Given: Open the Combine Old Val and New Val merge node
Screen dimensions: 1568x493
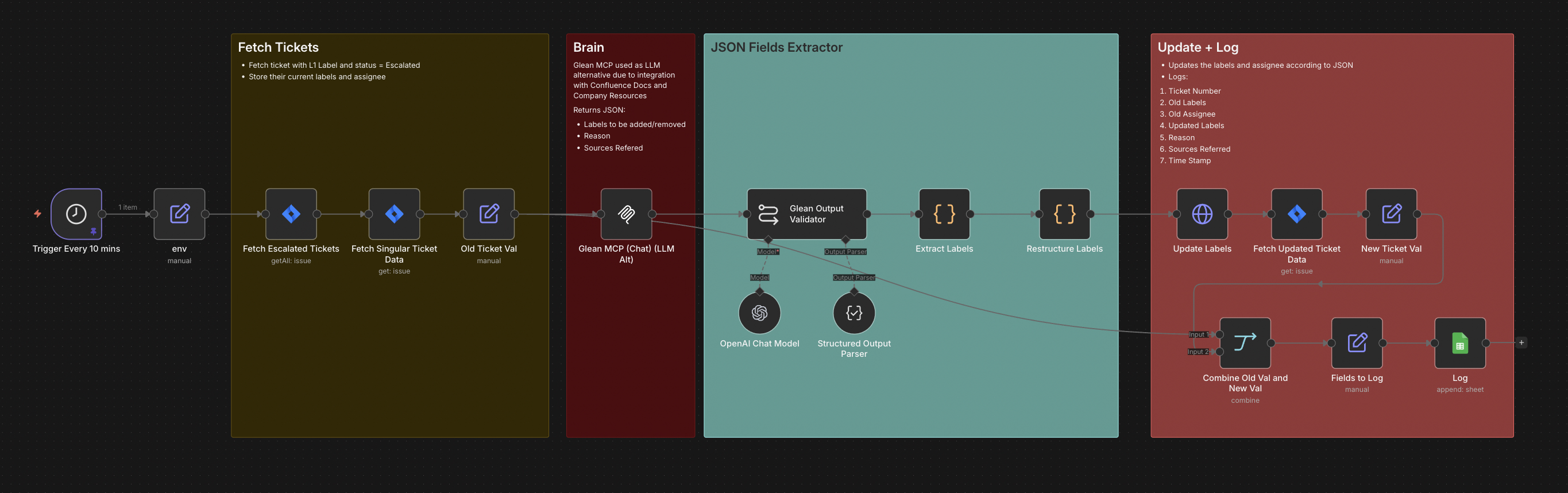Looking at the screenshot, I should pyautogui.click(x=1245, y=342).
